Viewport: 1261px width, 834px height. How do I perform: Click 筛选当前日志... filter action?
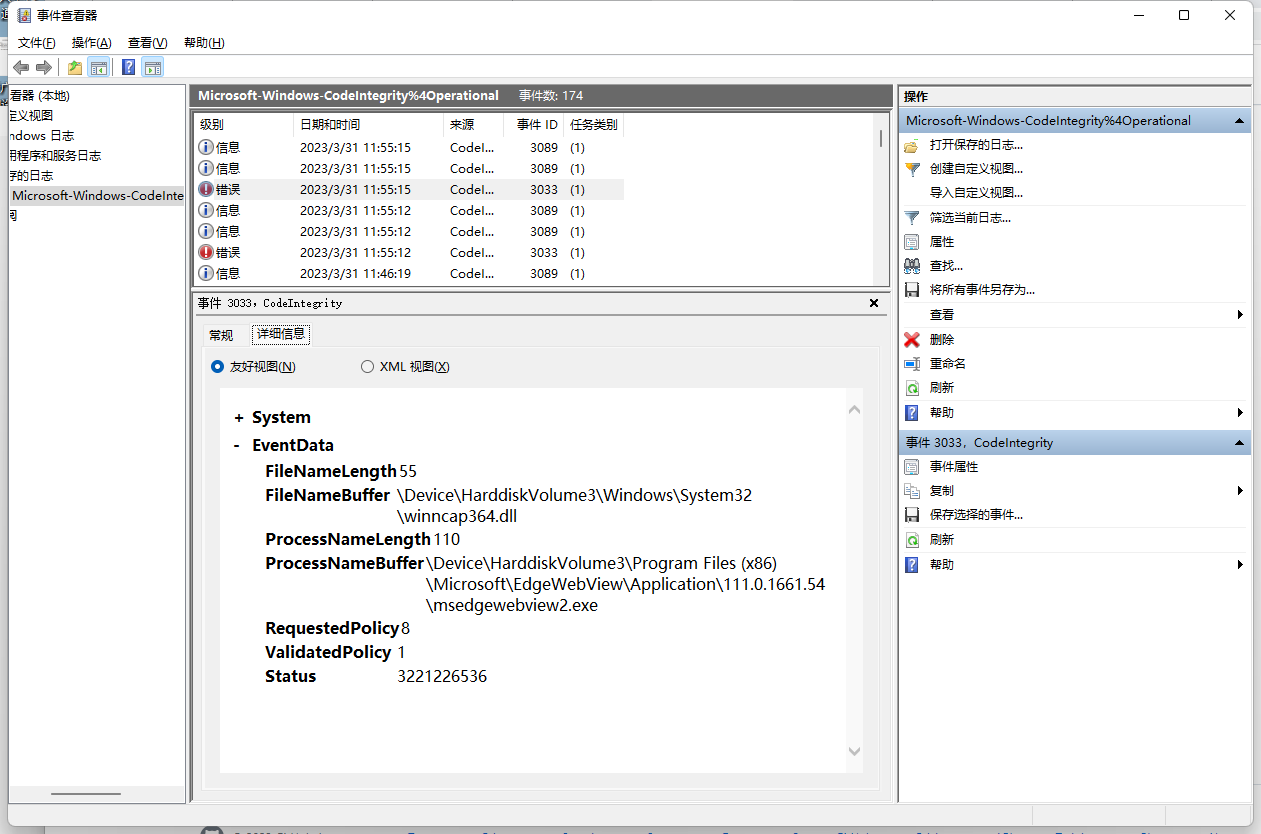[x=970, y=217]
